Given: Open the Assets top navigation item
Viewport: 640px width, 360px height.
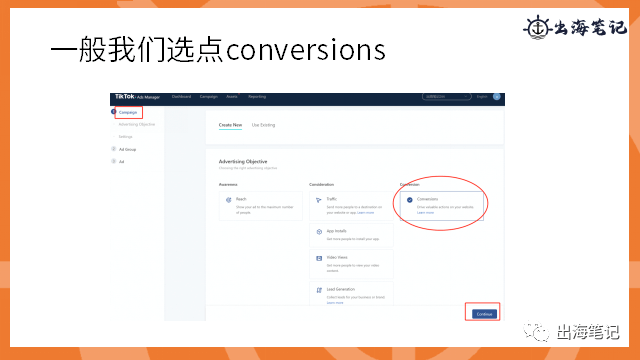Looking at the screenshot, I should coord(232,97).
